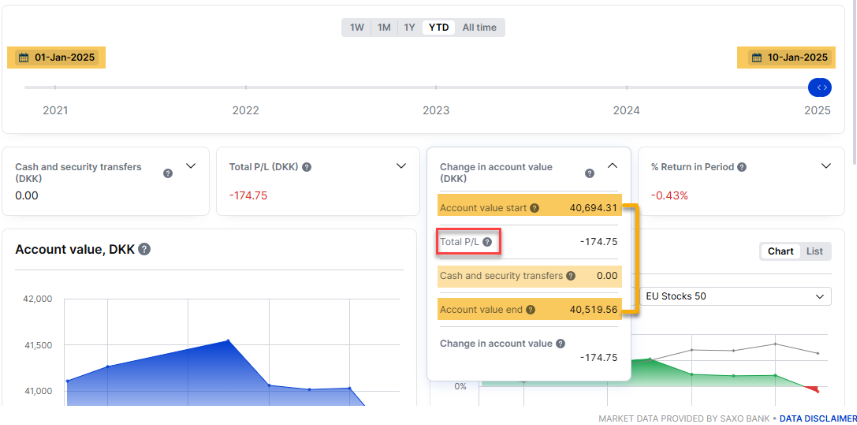Screen dimensions: 857x425
Task: Click help icon next to Account value start
Action: coord(535,208)
